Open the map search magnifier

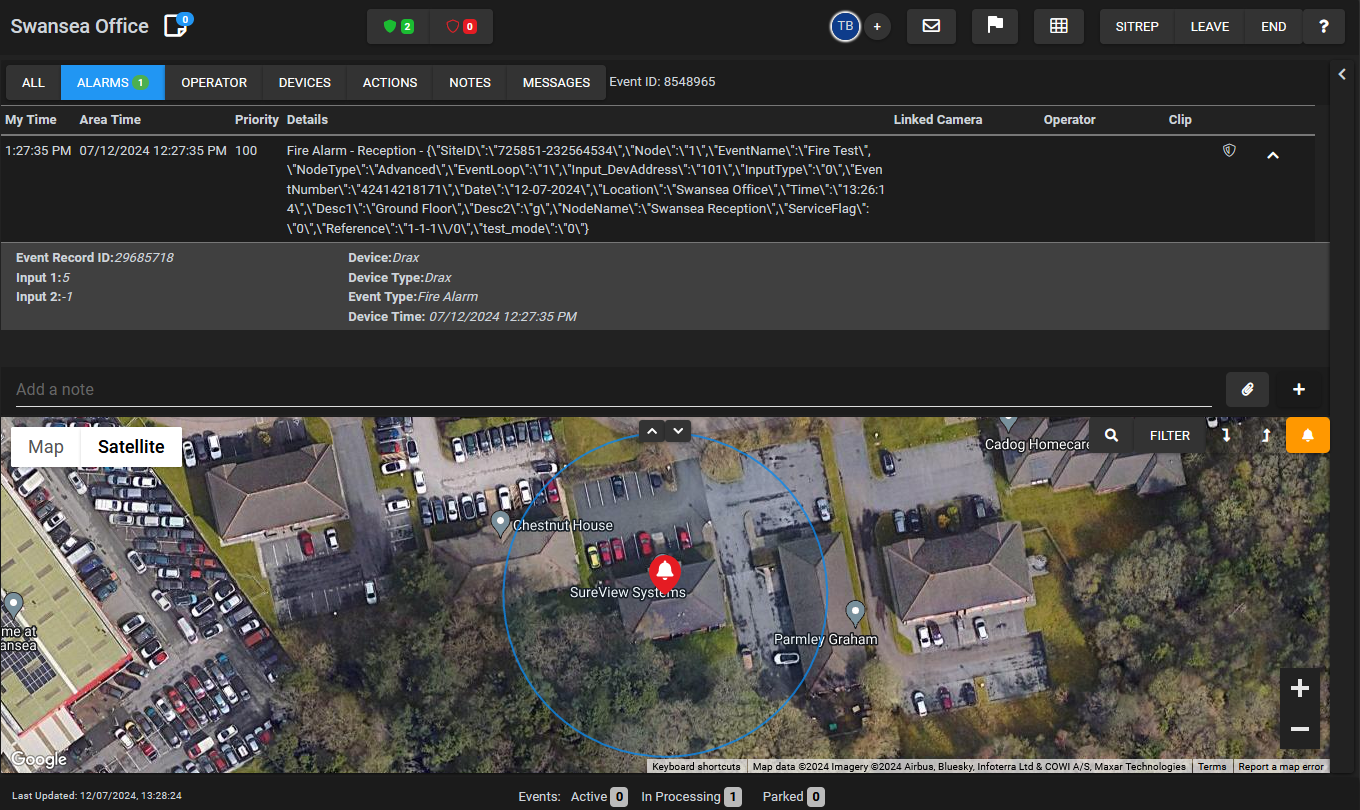coord(1111,435)
